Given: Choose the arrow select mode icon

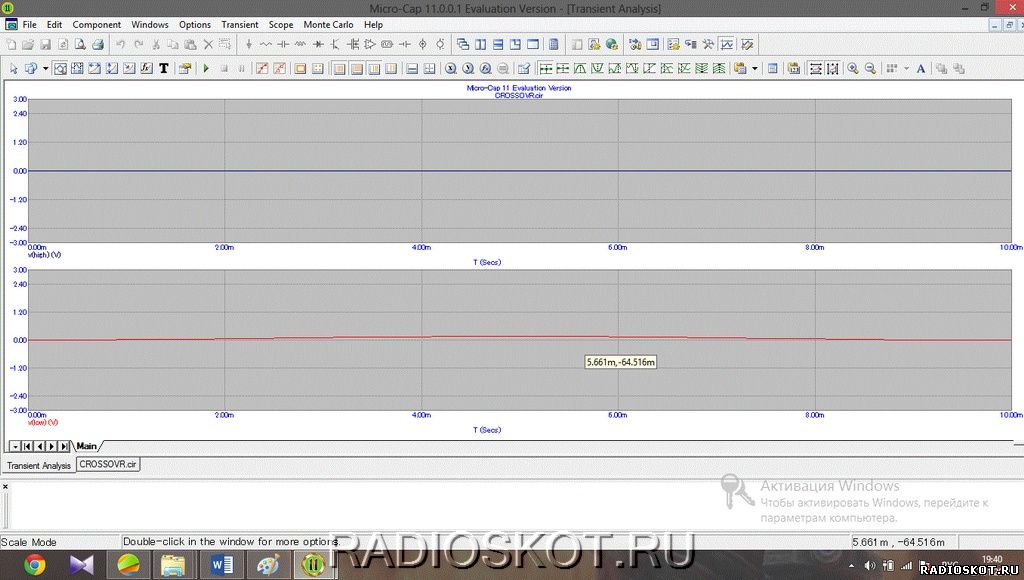Looking at the screenshot, I should [x=13, y=68].
